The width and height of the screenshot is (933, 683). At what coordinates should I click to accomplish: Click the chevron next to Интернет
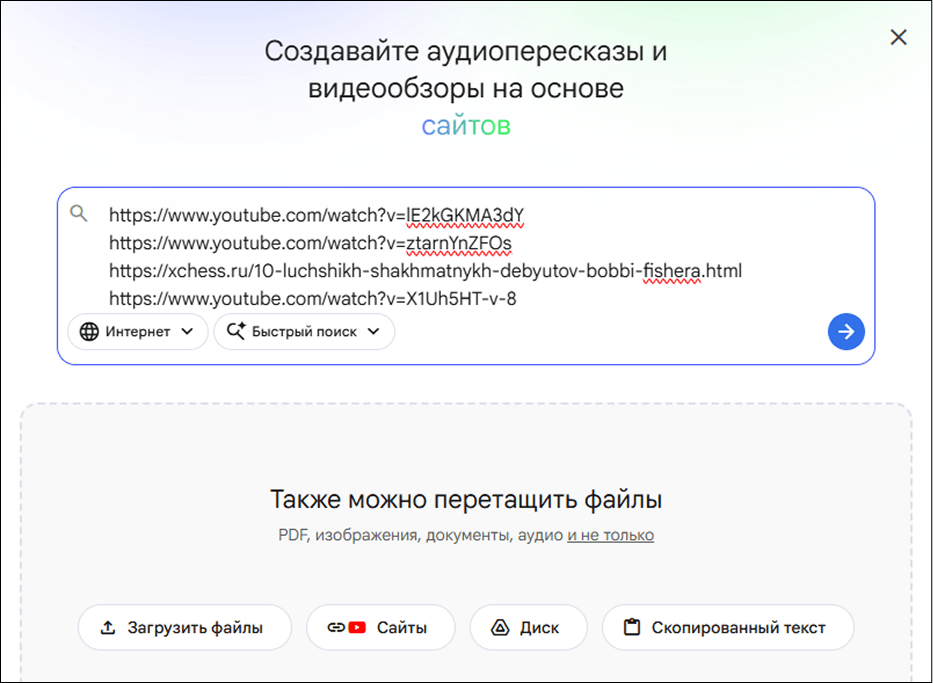(x=185, y=331)
